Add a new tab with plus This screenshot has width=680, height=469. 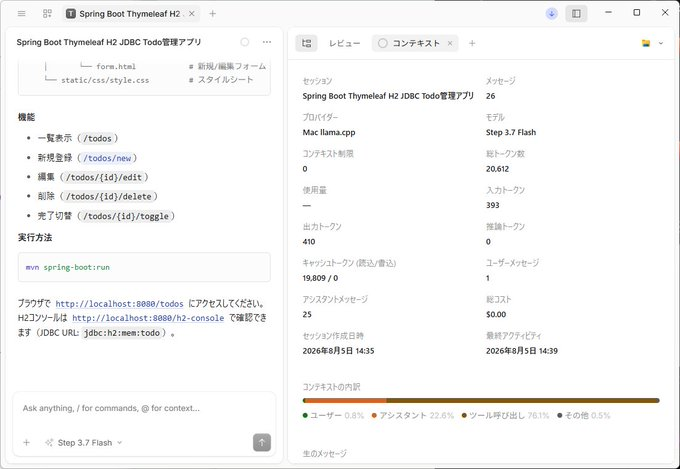point(212,14)
